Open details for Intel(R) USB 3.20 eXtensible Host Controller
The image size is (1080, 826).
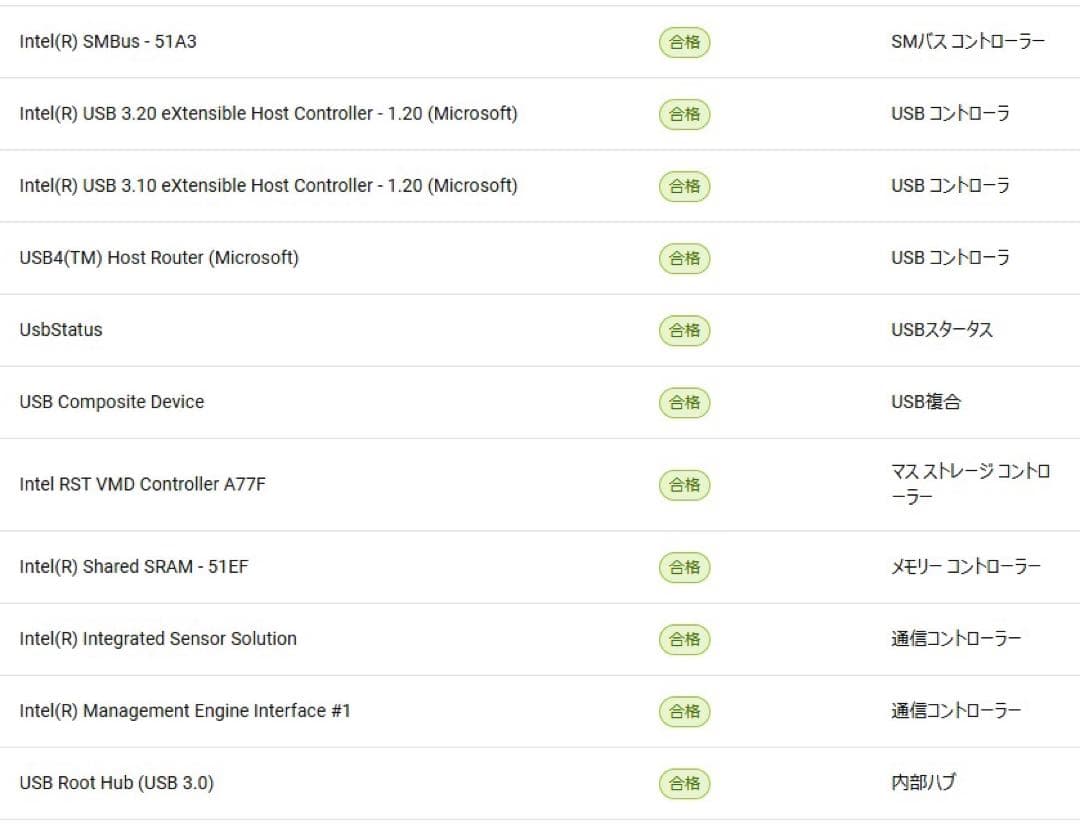[x=268, y=113]
